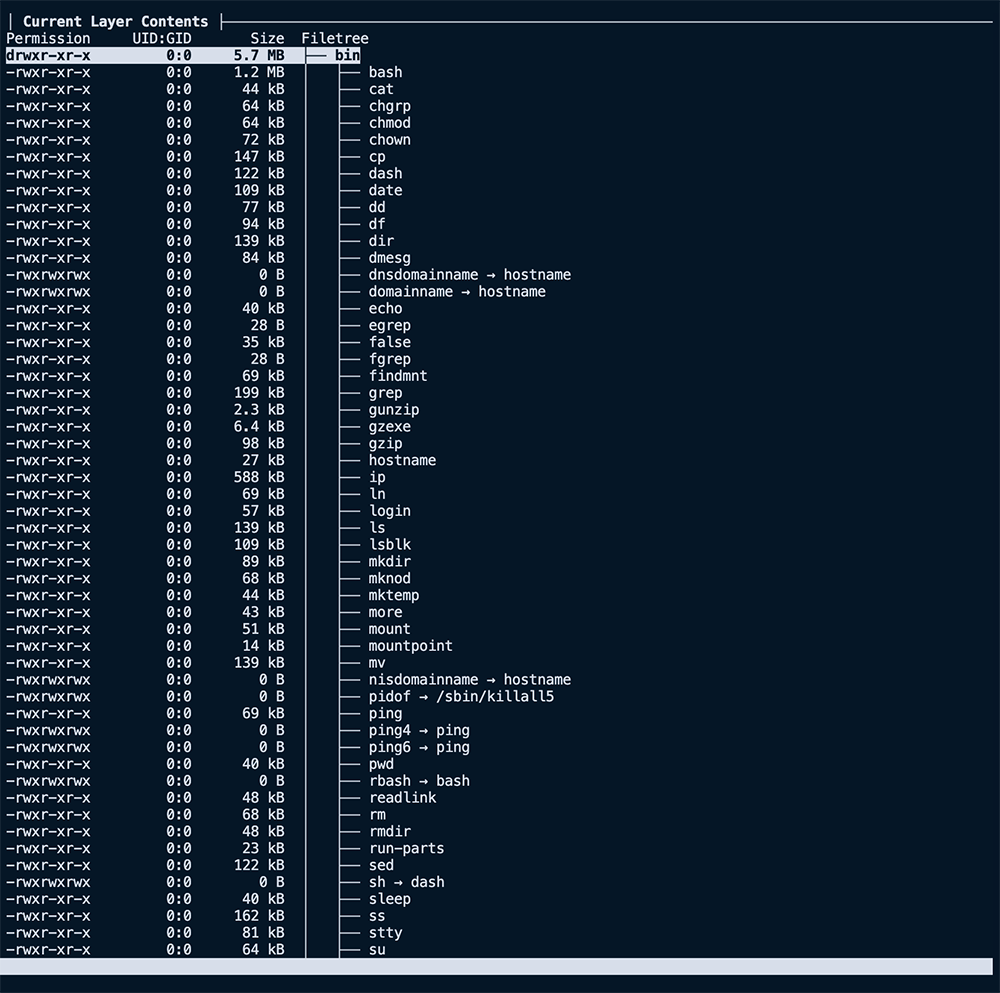Collapse the bin directory tree node

pyautogui.click(x=347, y=56)
